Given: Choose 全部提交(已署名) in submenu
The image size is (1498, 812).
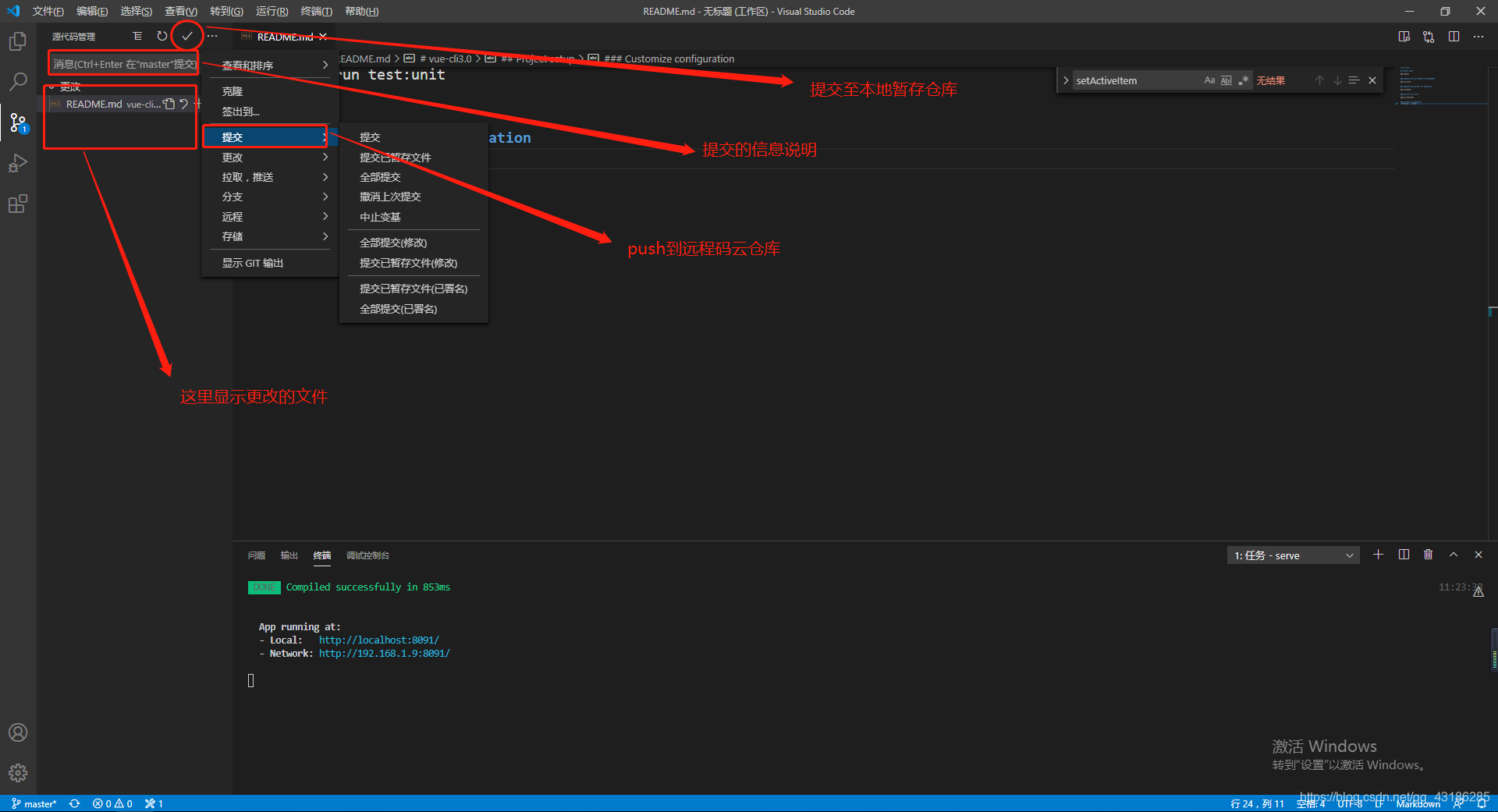Looking at the screenshot, I should (414, 309).
